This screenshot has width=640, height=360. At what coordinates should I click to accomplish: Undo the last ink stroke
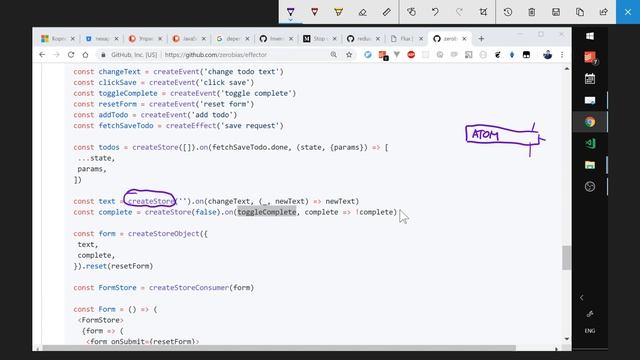[x=435, y=12]
